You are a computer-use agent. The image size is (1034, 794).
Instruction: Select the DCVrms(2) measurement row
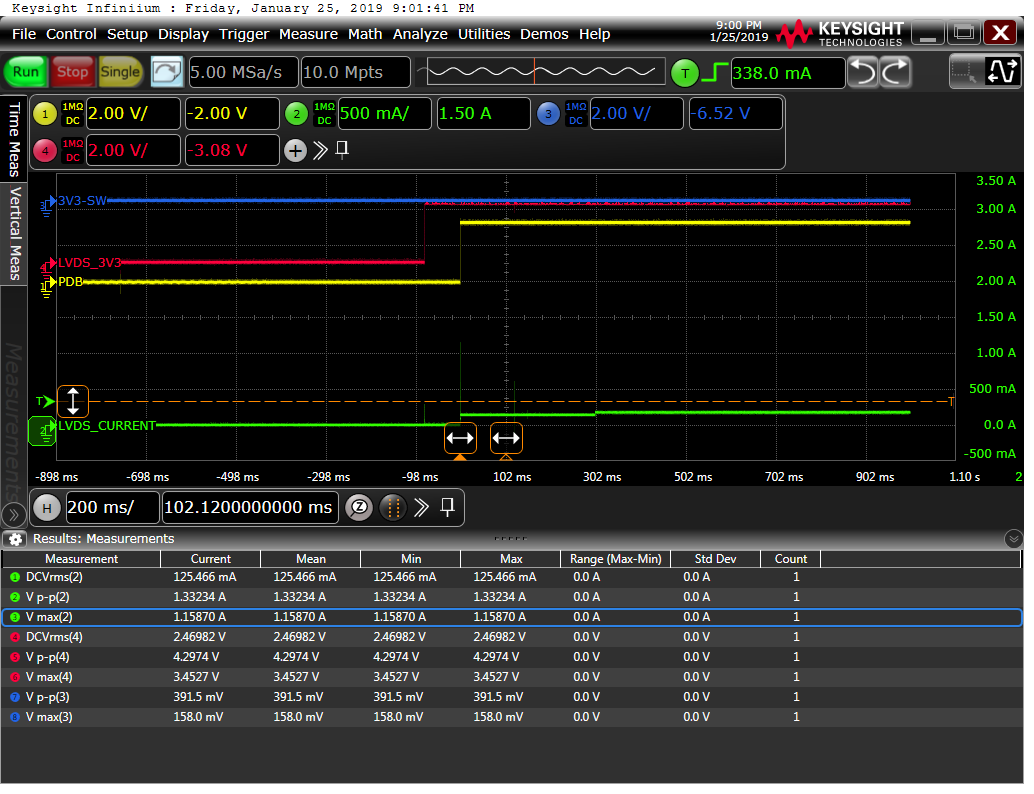[512, 578]
